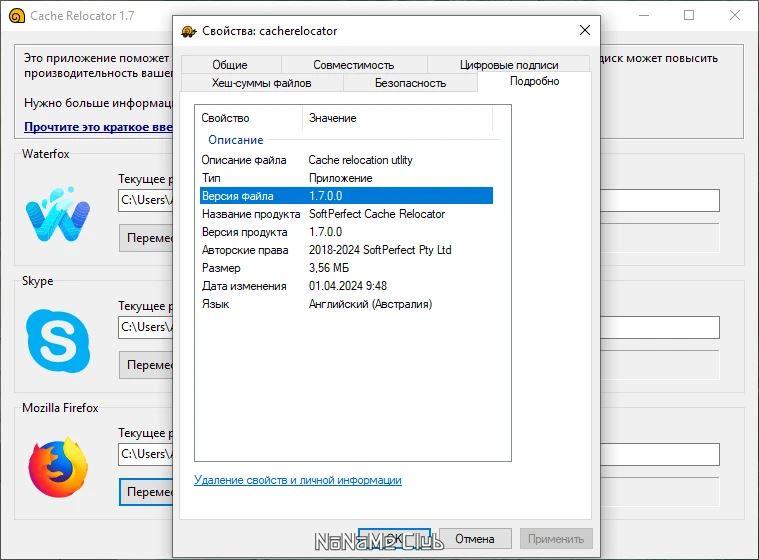
Task: Open the Цифровые подписи tab
Action: (x=509, y=64)
